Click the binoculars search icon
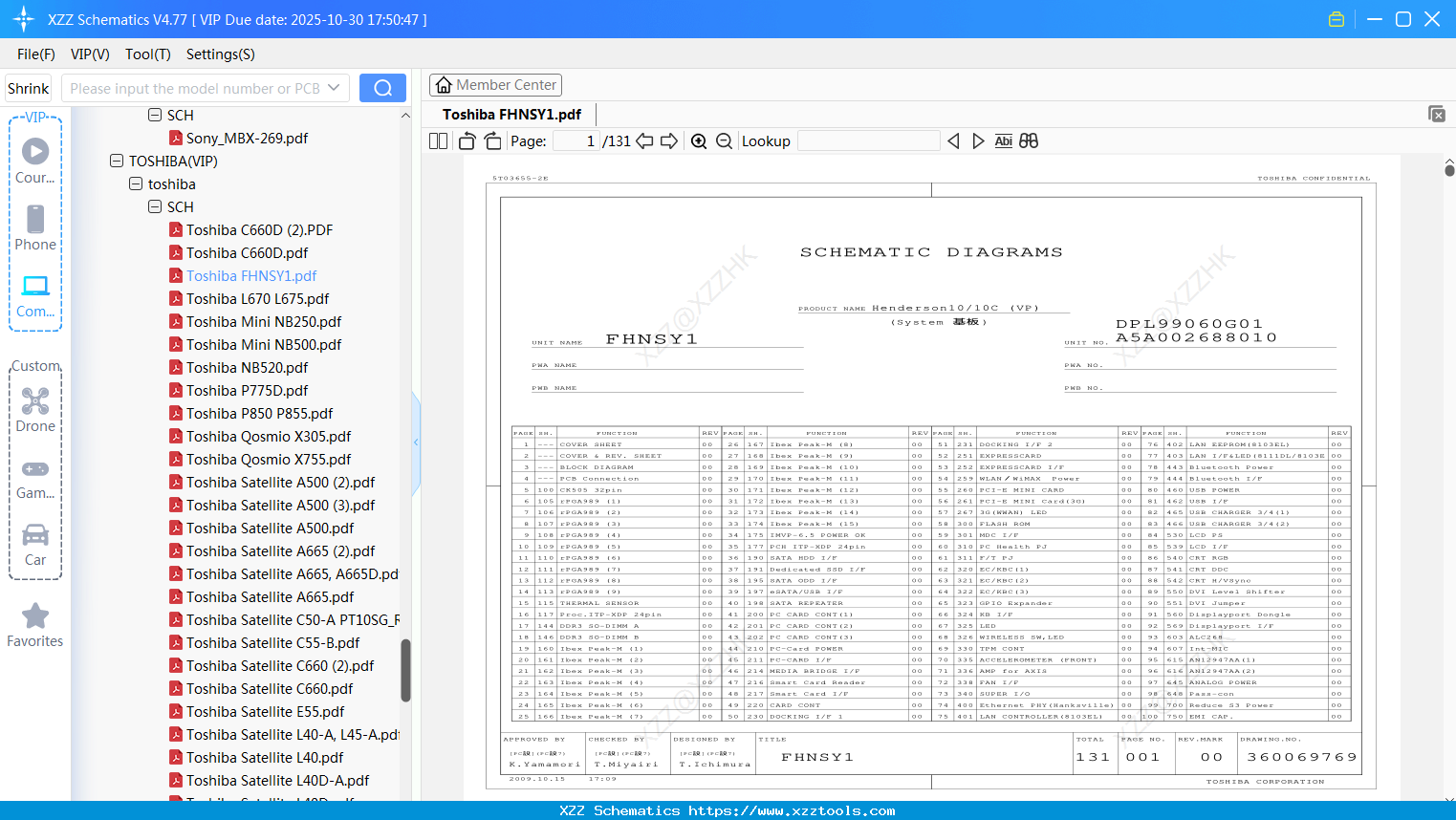This screenshot has height=820, width=1456. coord(1029,141)
